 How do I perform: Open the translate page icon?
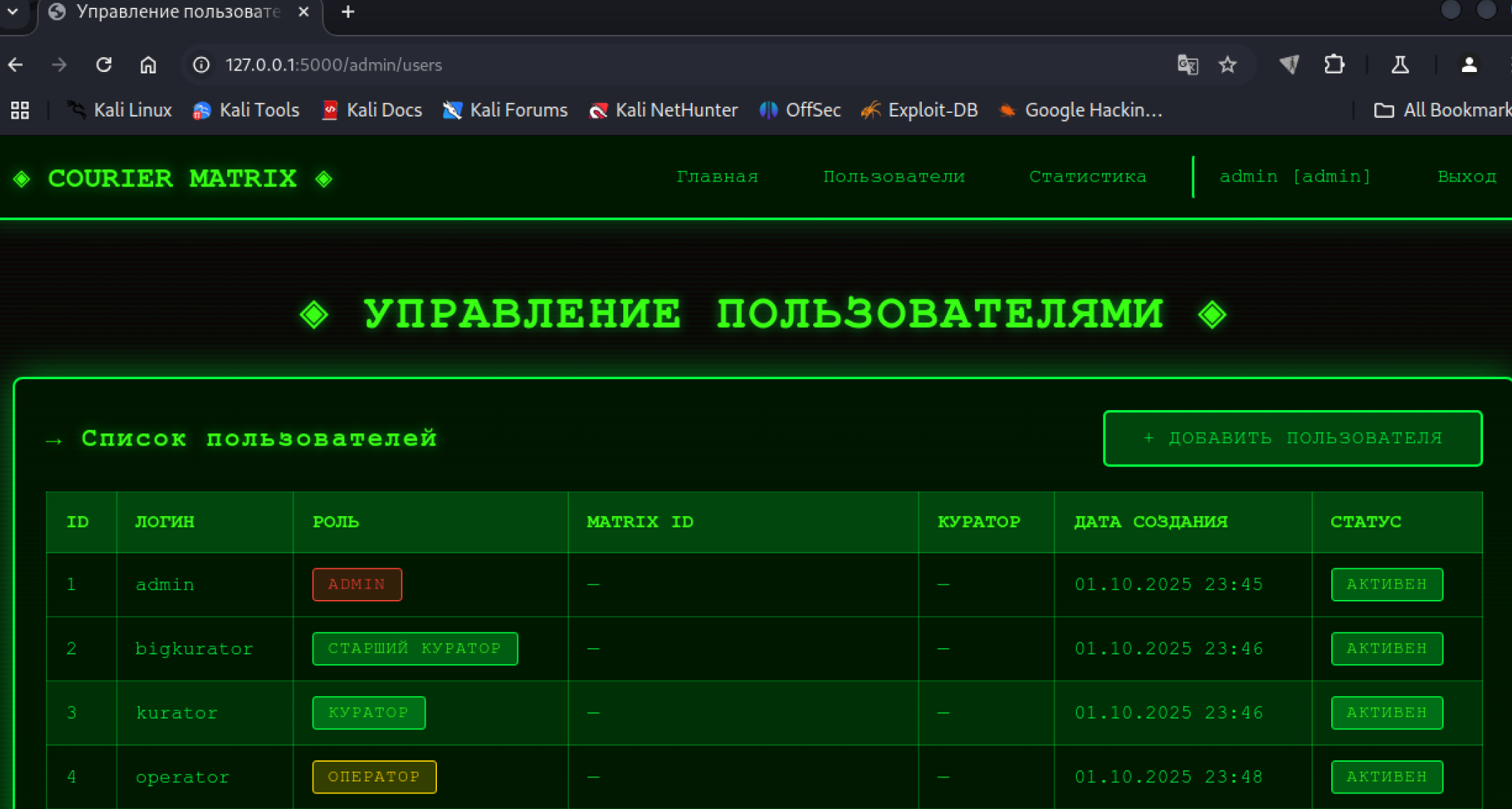(1187, 65)
